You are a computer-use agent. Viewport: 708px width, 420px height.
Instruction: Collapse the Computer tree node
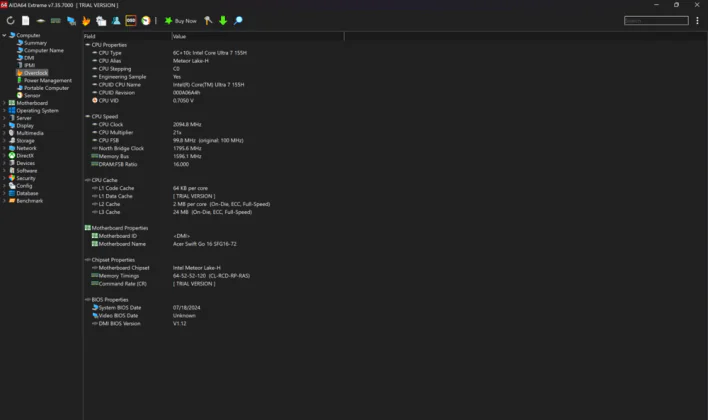[x=4, y=35]
